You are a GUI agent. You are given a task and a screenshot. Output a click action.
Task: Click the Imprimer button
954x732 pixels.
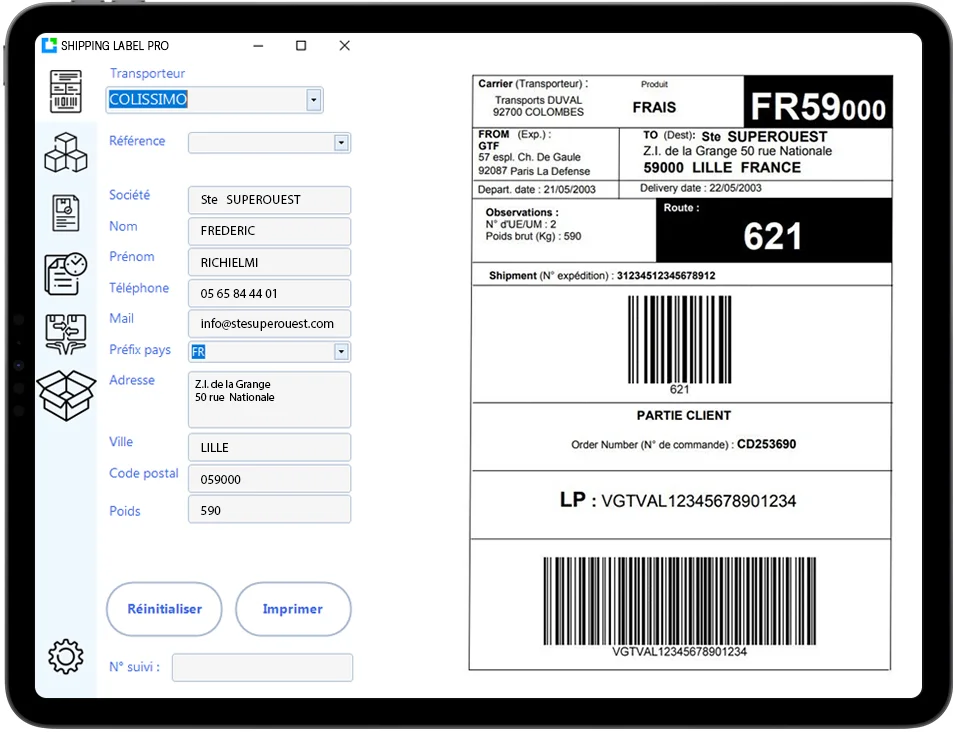point(293,609)
